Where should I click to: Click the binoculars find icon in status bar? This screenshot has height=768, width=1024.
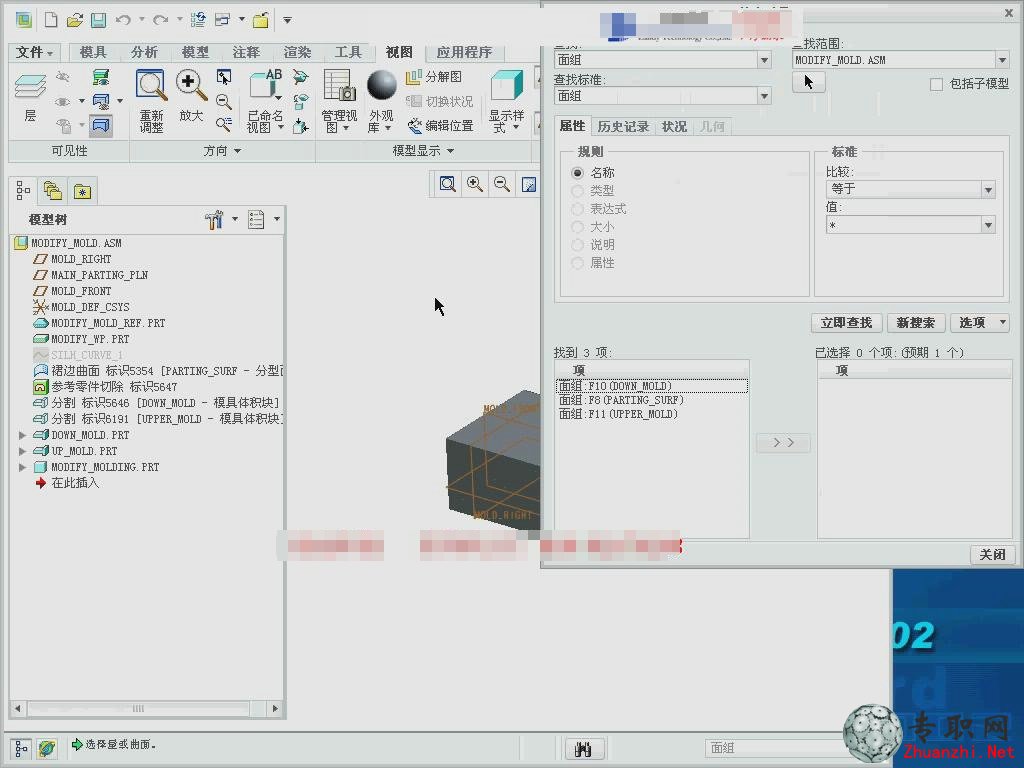pos(583,748)
